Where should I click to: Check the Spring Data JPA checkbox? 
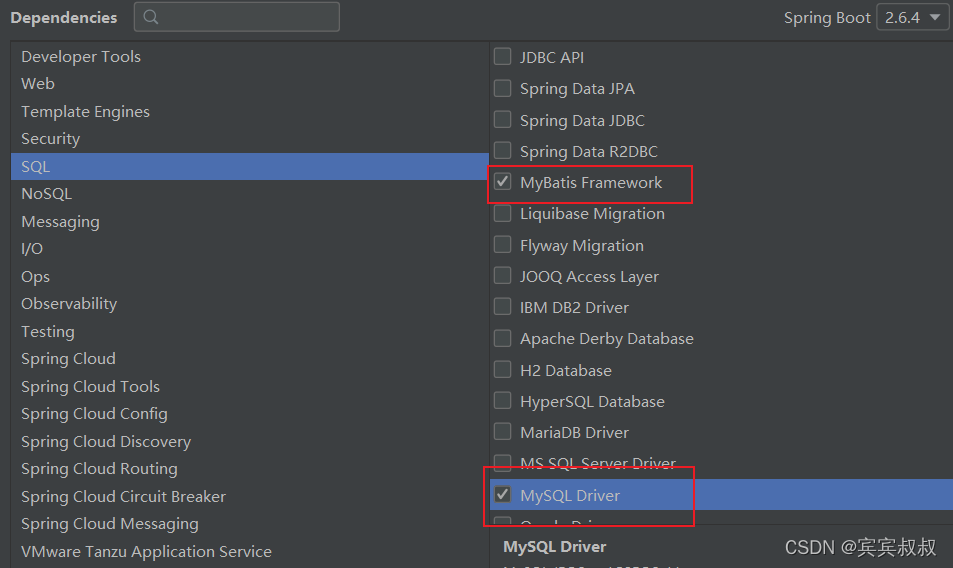(x=503, y=88)
